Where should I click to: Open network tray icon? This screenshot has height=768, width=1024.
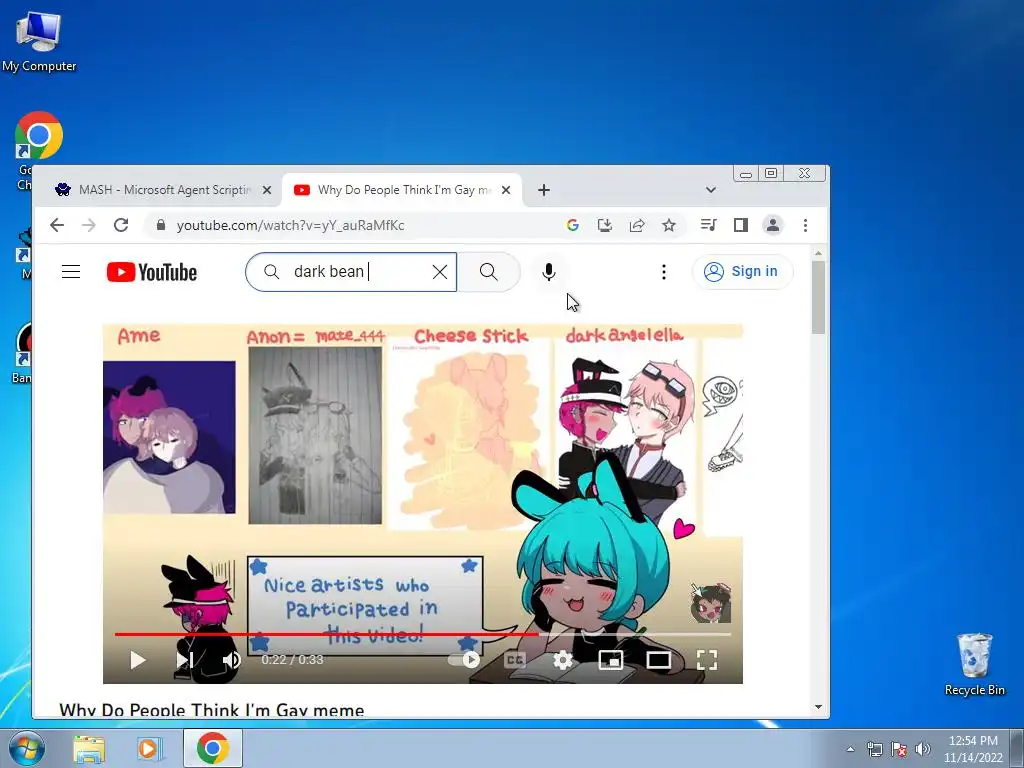click(874, 749)
